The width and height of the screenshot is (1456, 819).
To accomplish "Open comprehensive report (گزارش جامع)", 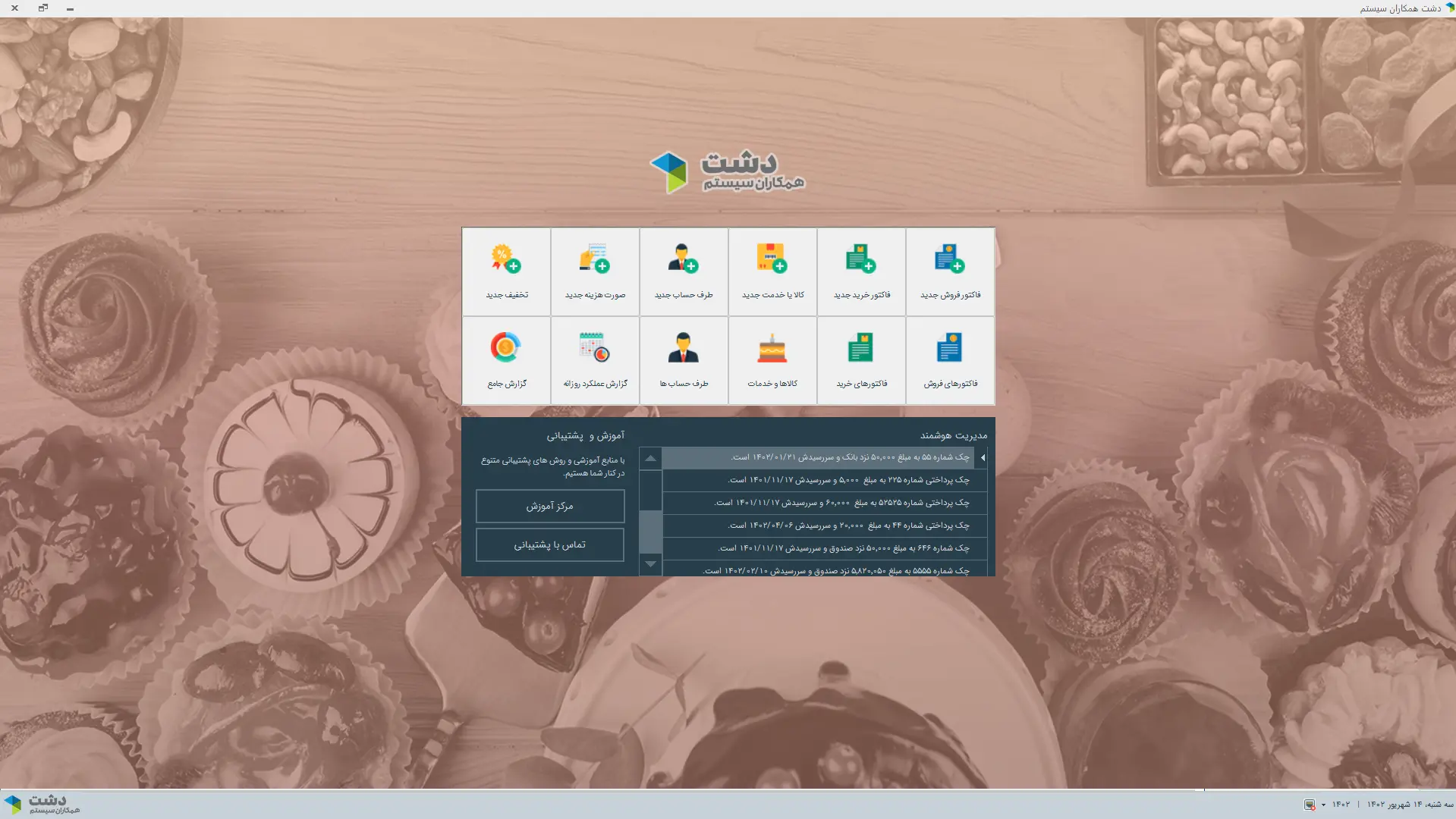I will click(506, 360).
